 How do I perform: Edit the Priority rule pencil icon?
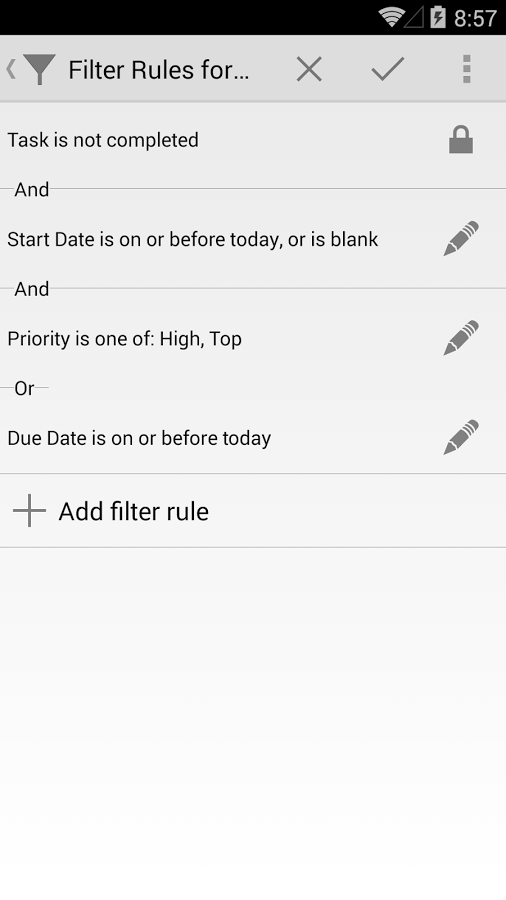461,338
